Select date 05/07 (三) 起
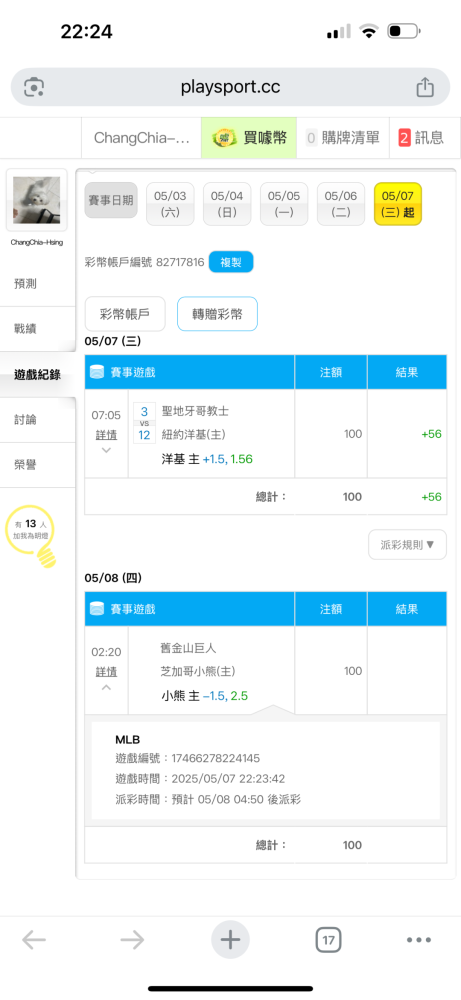Viewport: 461px width, 1000px height. point(398,204)
